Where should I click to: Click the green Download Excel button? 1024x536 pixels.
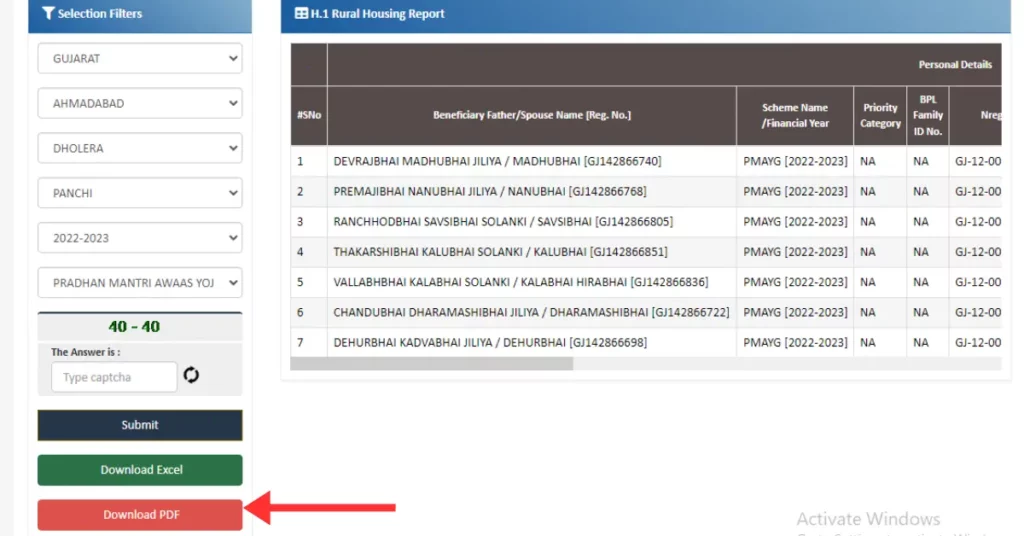[140, 470]
